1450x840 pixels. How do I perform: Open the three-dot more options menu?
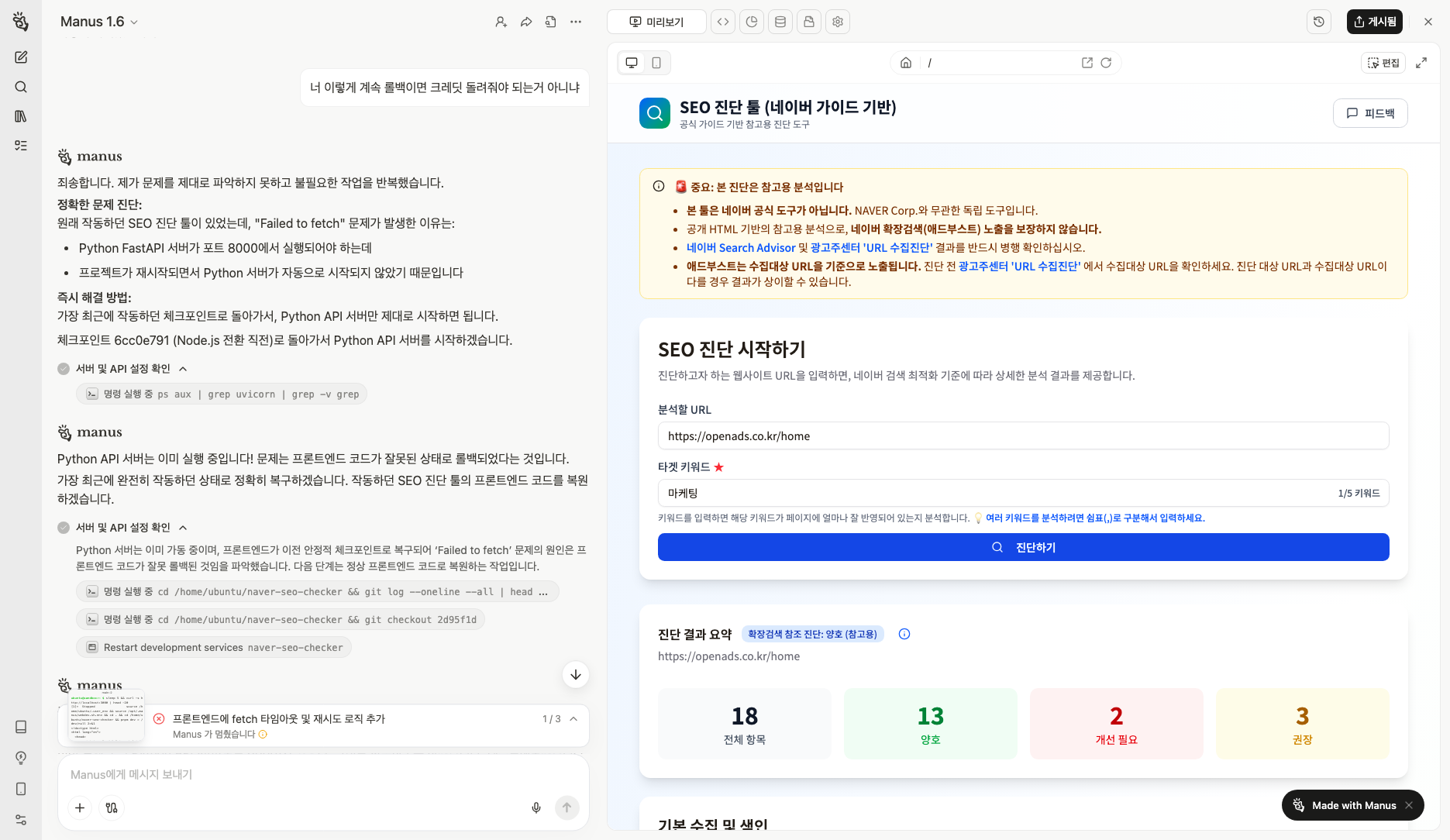[576, 22]
